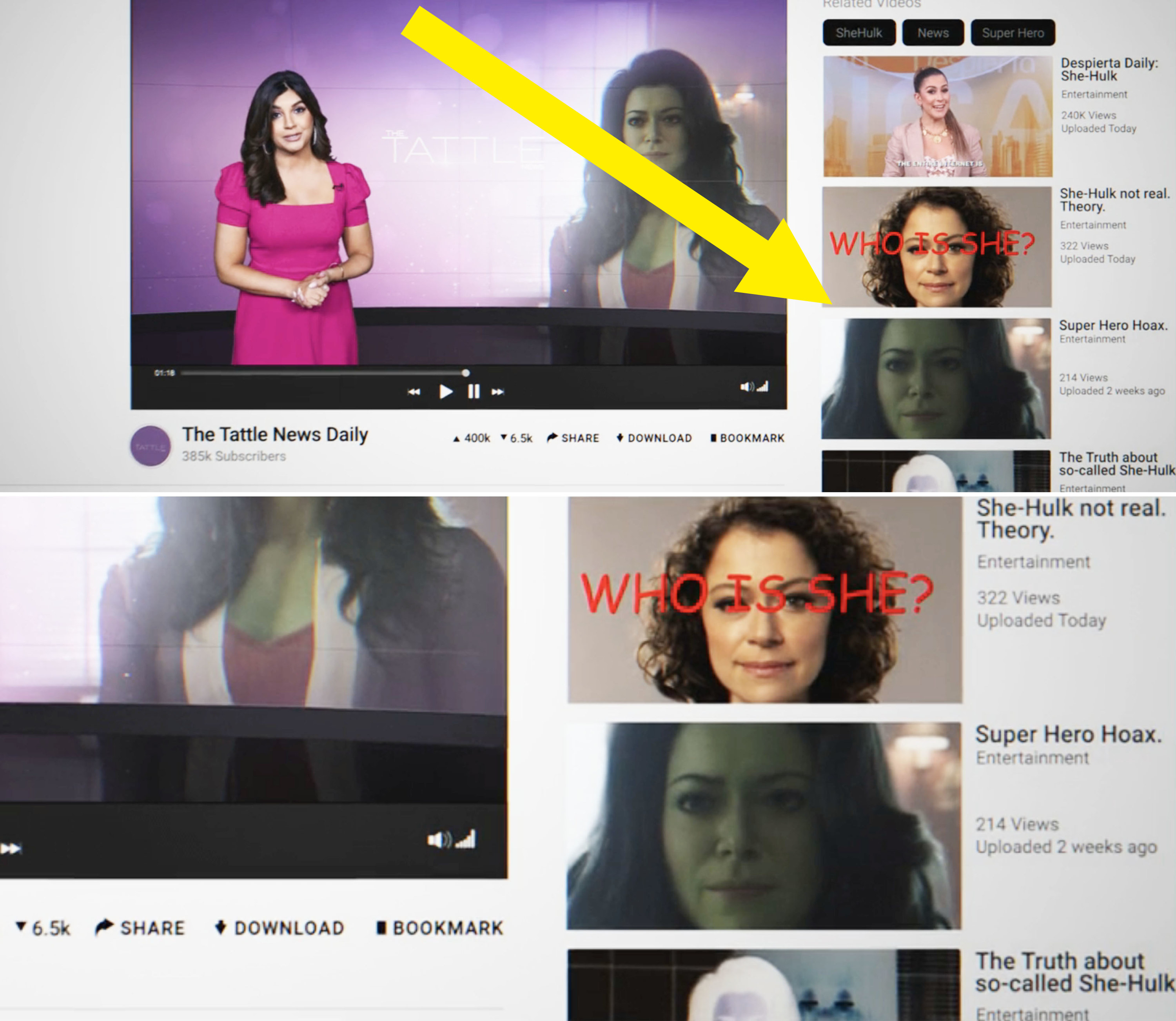Click '240K Views' under Despierta Daily
1176x1021 pixels.
pyautogui.click(x=1088, y=116)
